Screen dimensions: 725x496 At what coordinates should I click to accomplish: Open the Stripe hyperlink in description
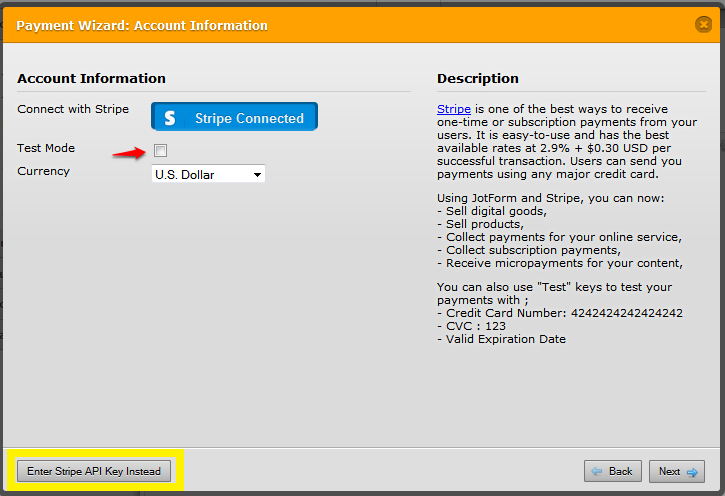454,109
